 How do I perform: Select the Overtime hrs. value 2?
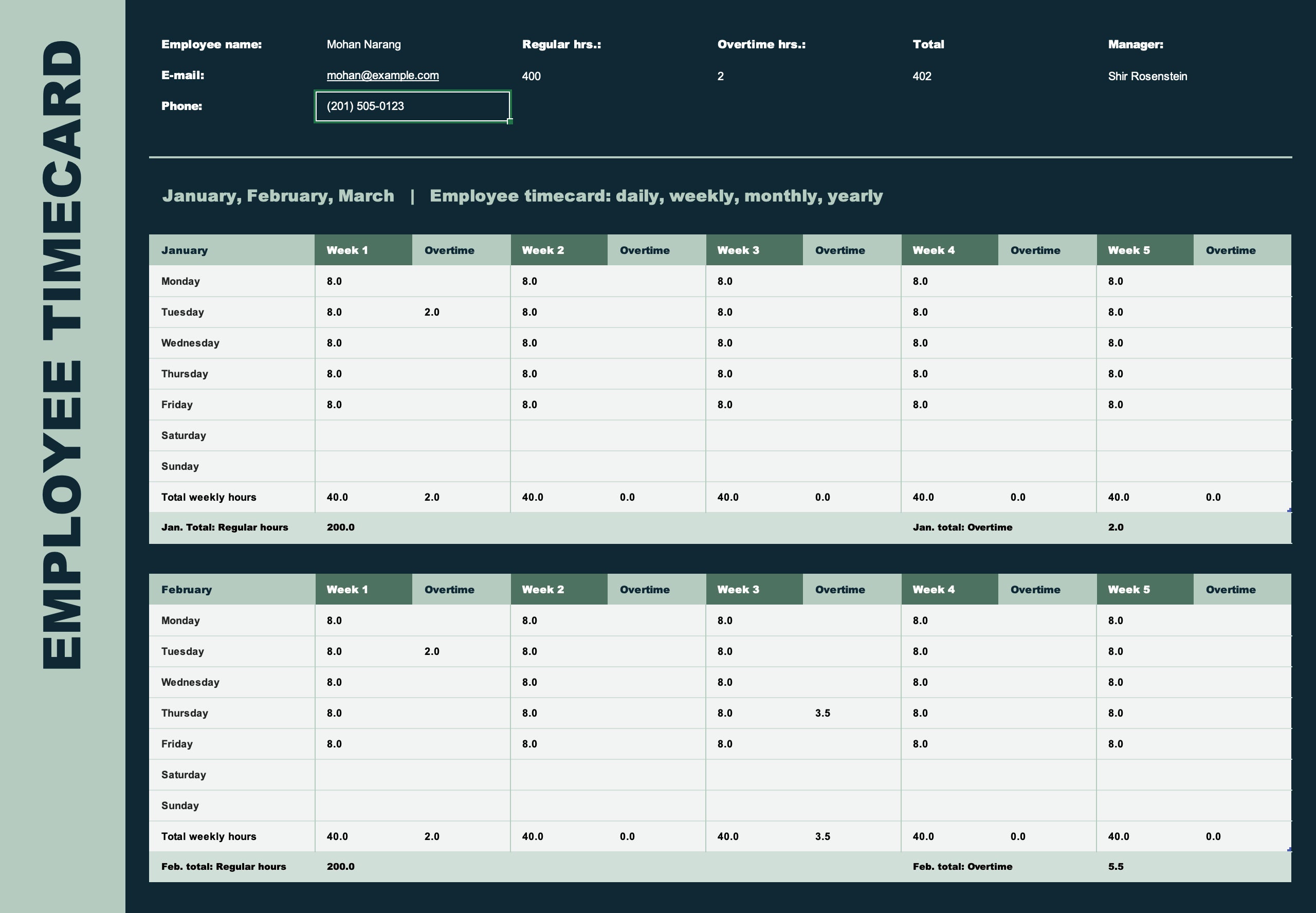(x=722, y=76)
